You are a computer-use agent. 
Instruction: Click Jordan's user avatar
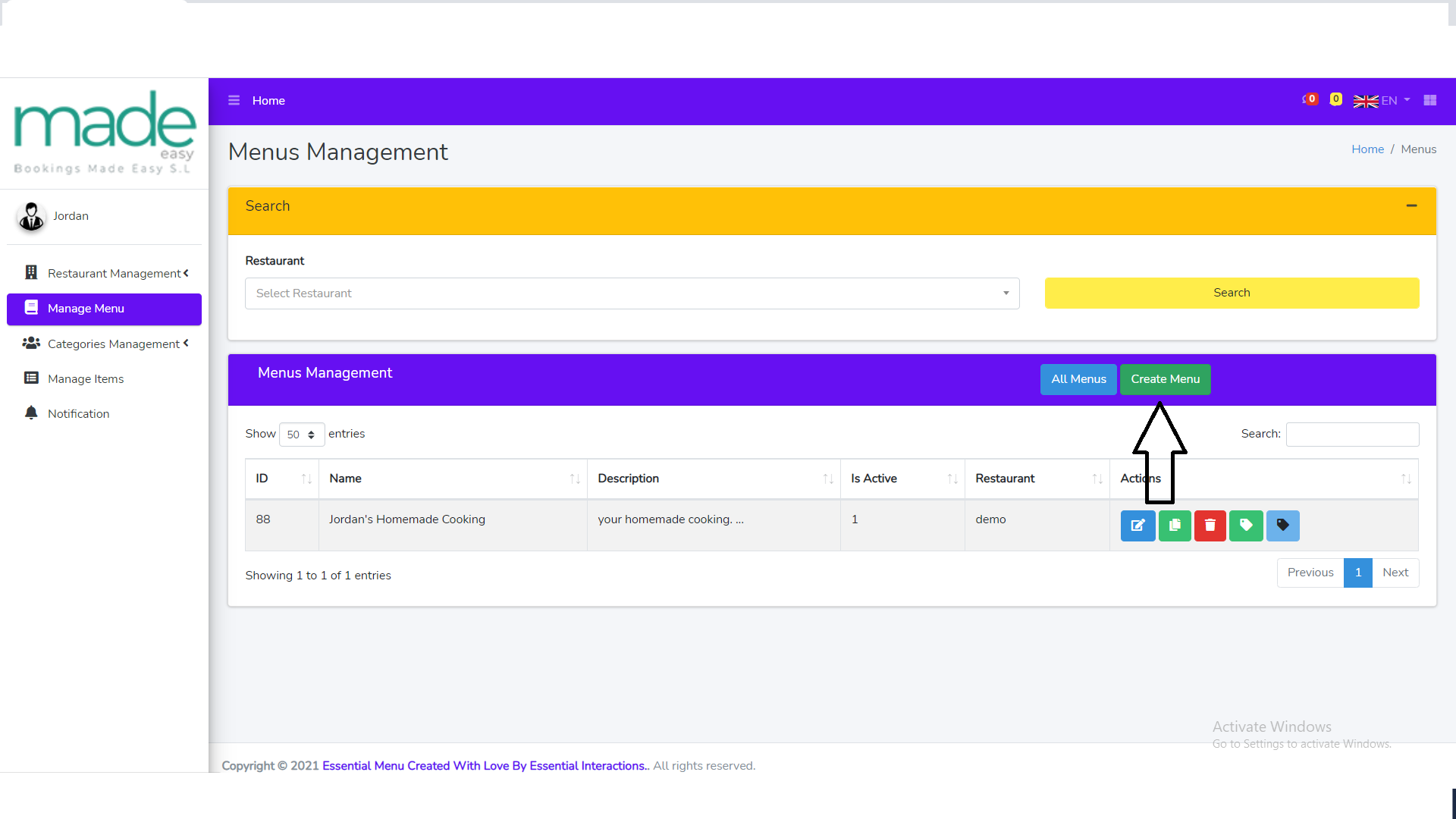click(31, 216)
